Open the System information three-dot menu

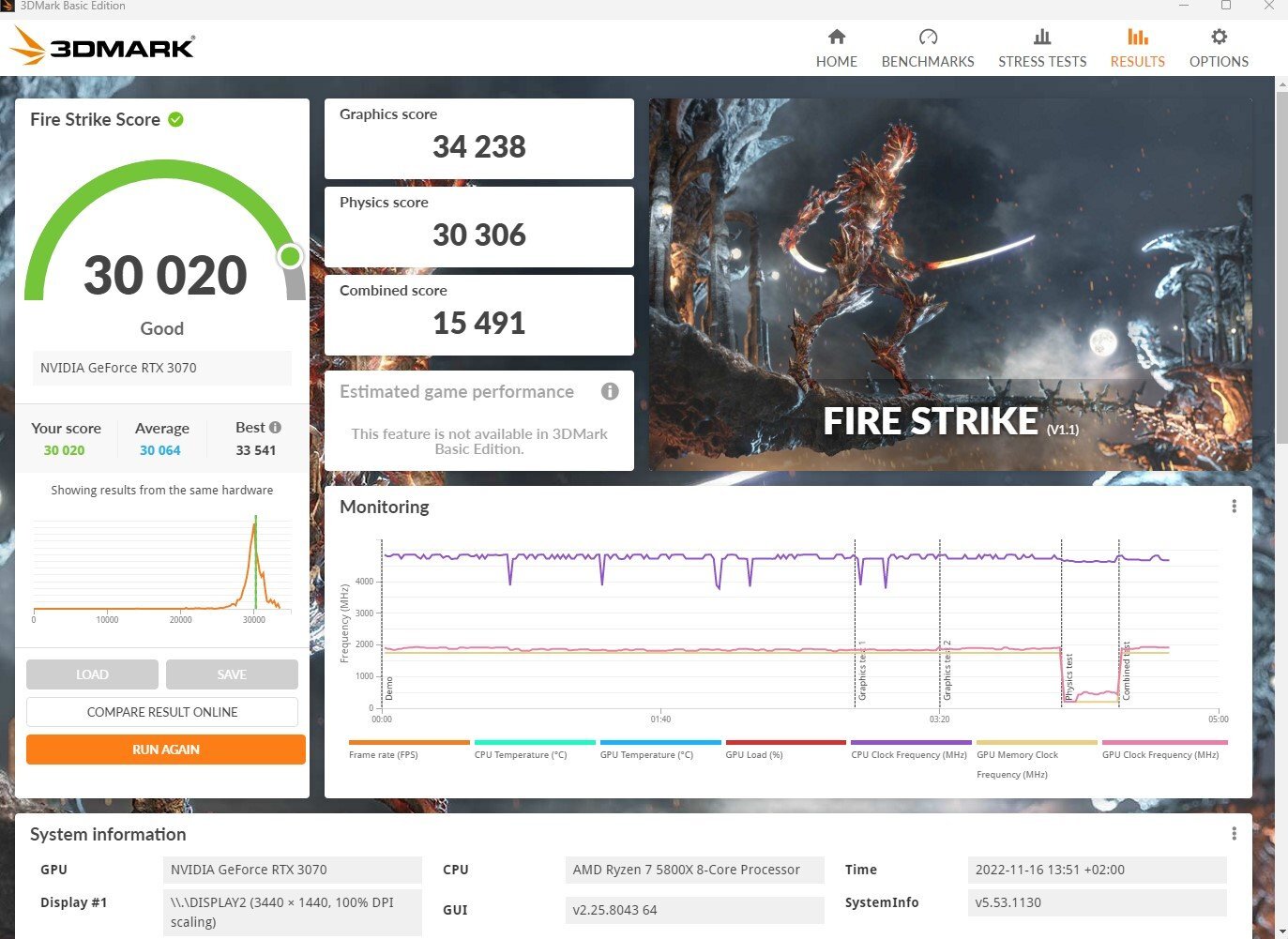[1234, 834]
